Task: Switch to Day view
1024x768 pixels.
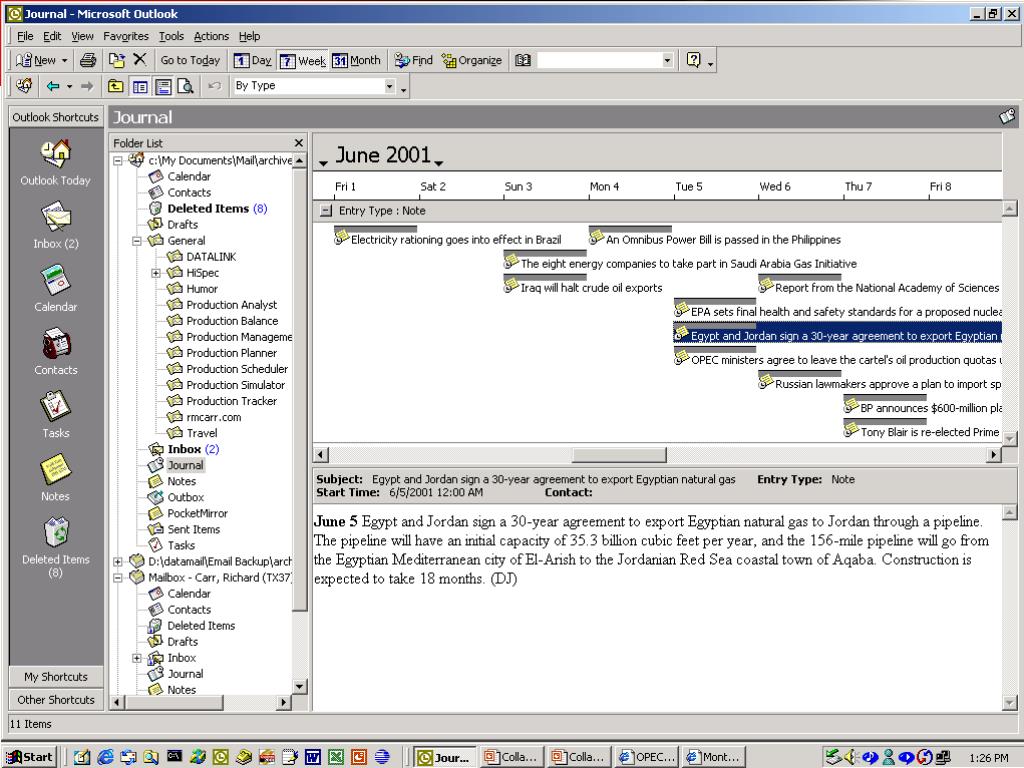Action: 253,61
